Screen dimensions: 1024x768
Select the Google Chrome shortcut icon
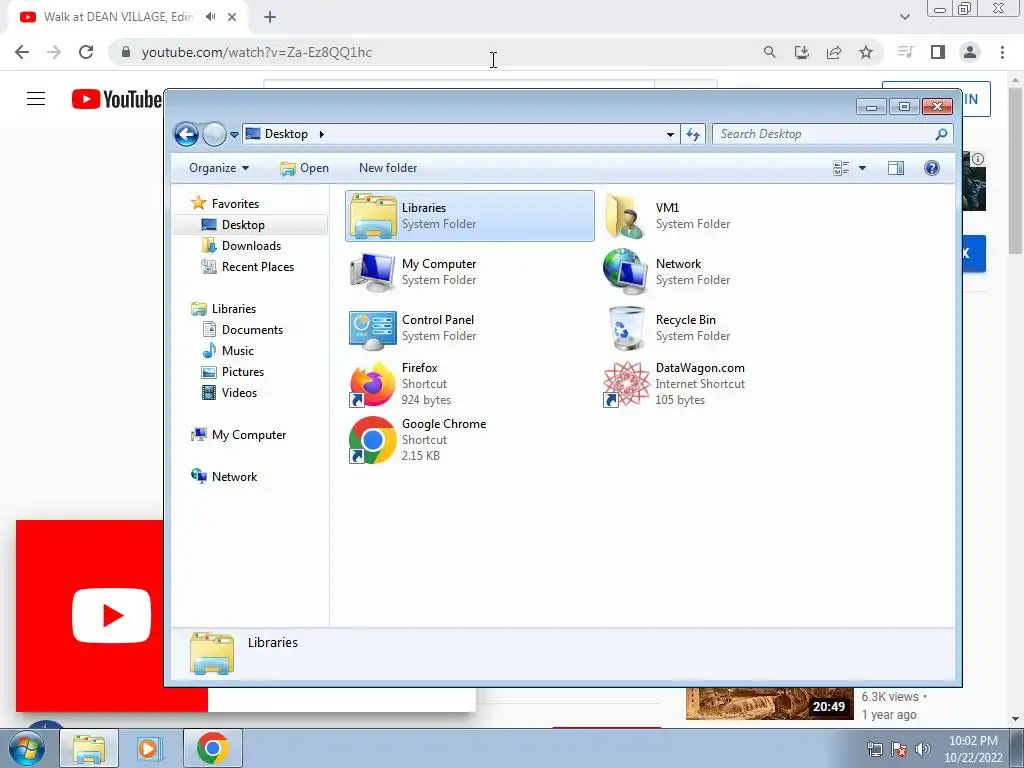372,440
